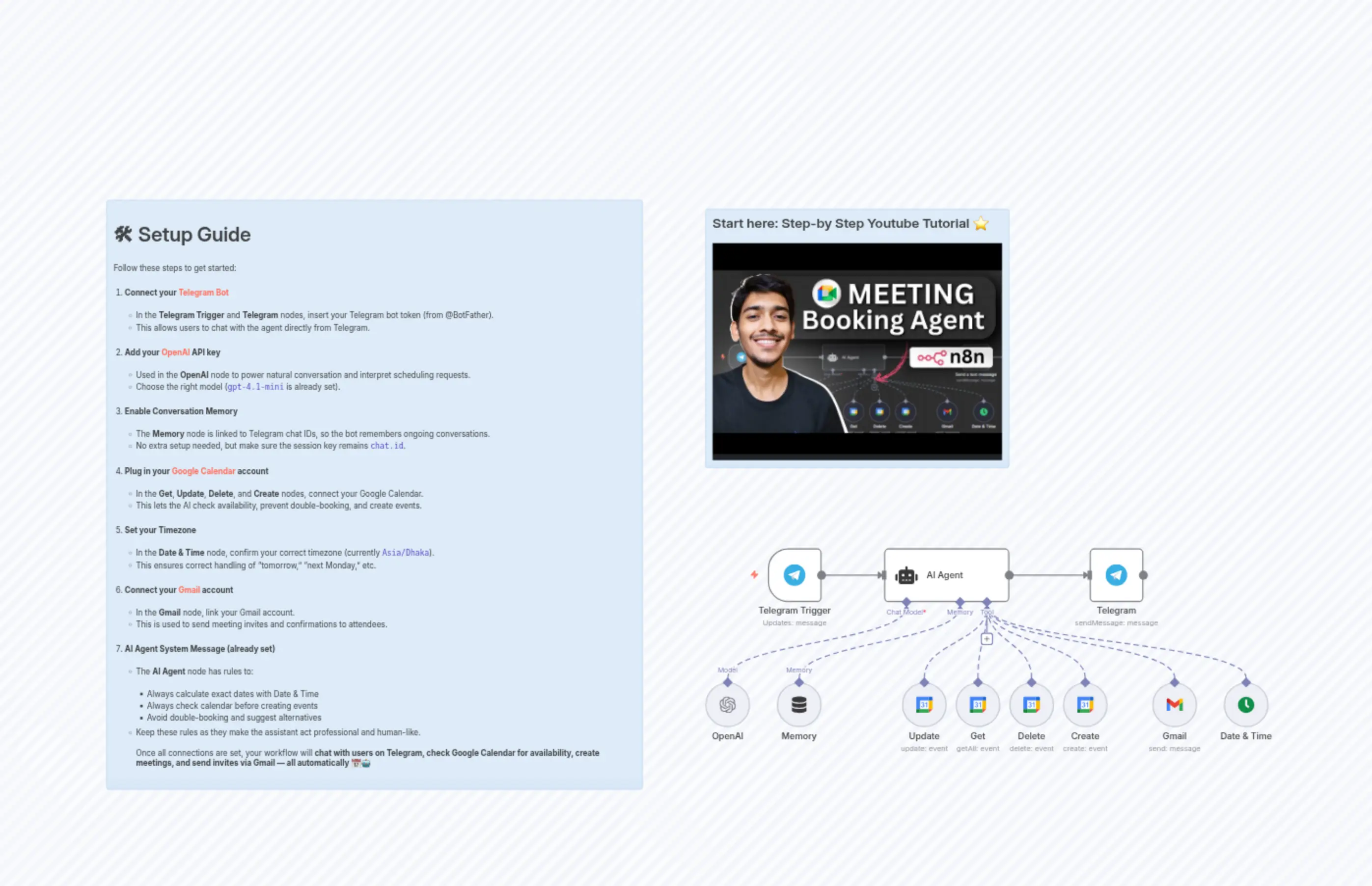
Task: Click the plus button under the Tool connector
Action: click(x=987, y=639)
